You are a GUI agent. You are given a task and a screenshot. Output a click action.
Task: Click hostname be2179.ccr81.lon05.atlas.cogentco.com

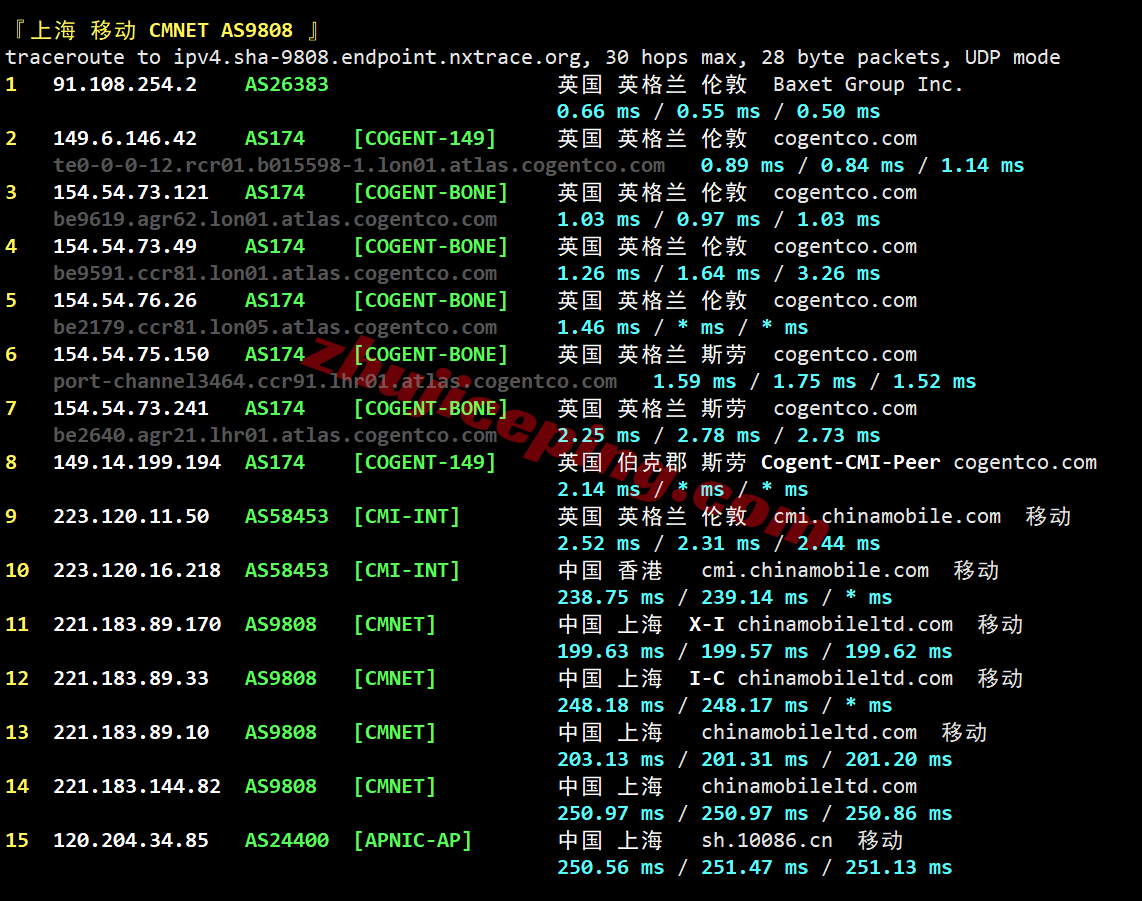tap(275, 327)
